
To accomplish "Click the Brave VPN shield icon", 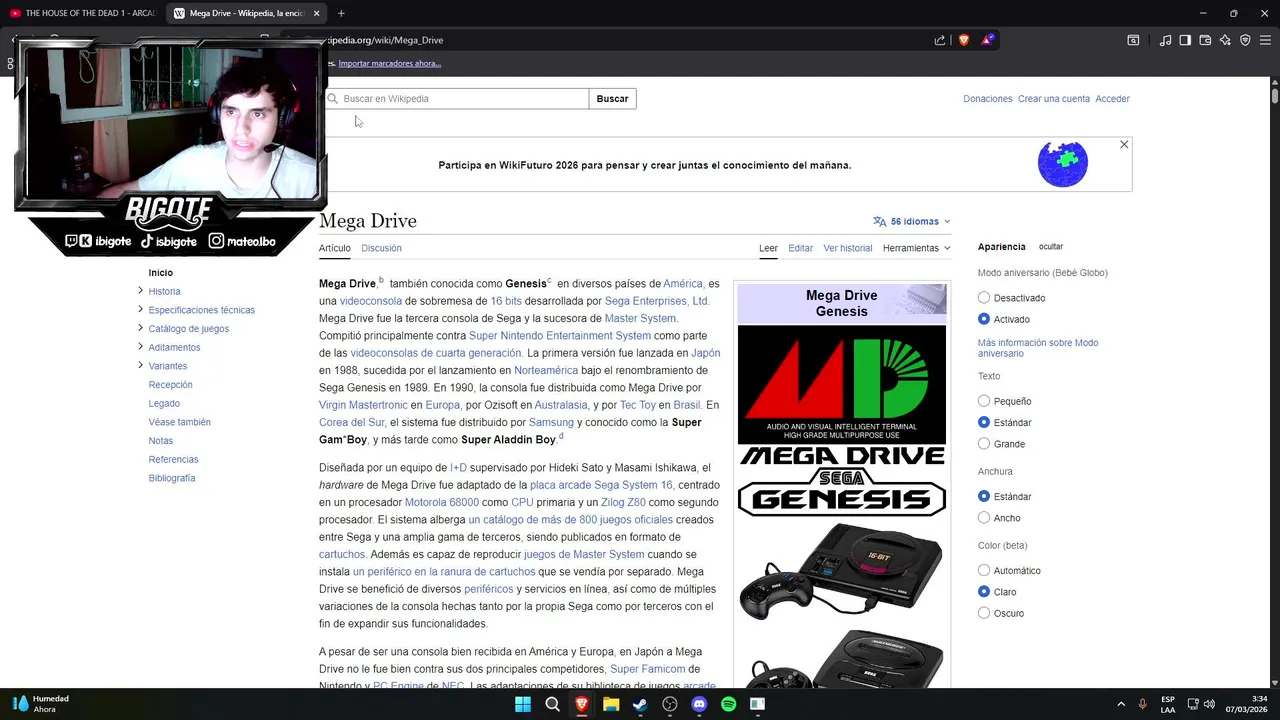I will pyautogui.click(x=1245, y=40).
